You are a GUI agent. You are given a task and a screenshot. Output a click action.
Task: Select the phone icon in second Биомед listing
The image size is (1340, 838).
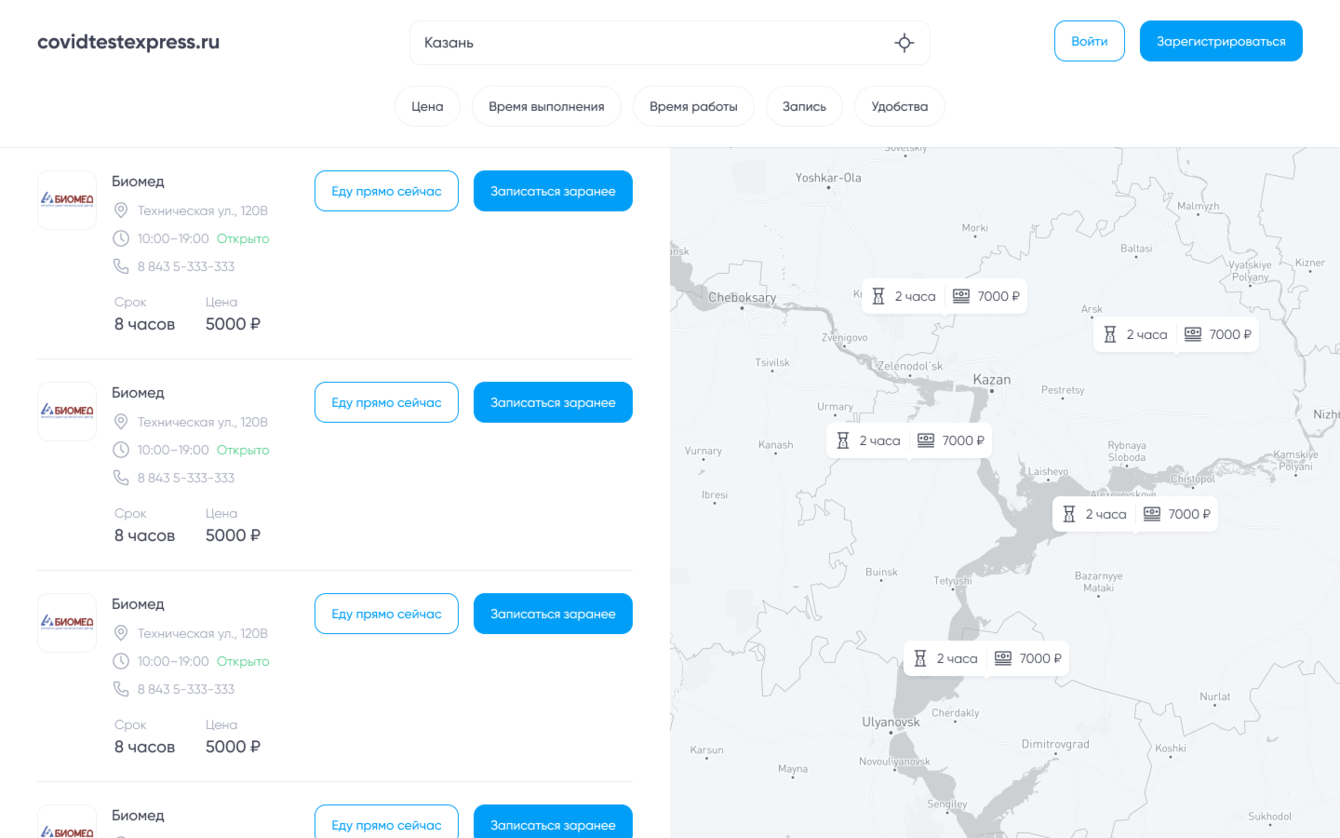point(121,477)
